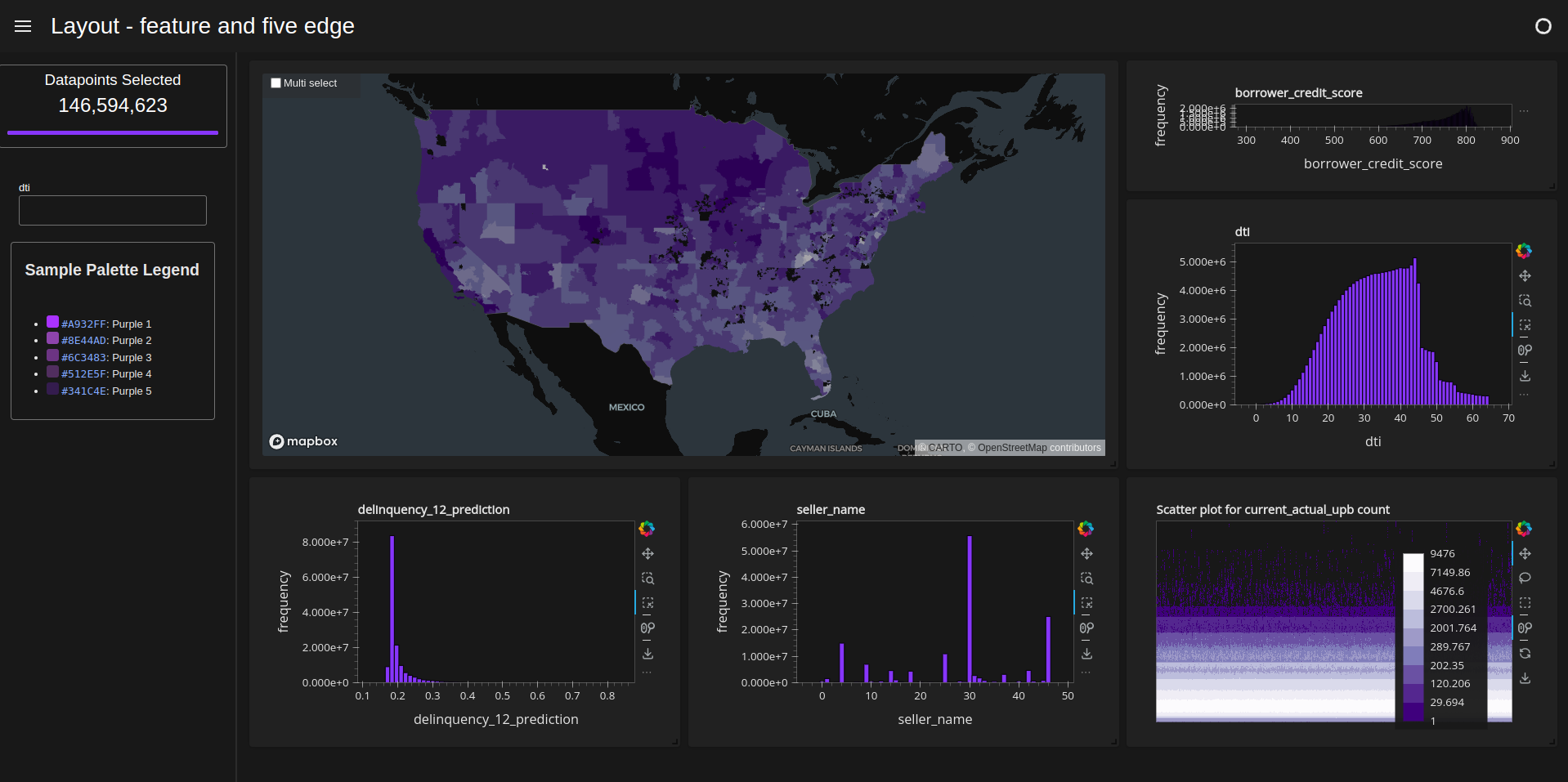Screen dimensions: 1568x782
Task: Click the #512E5F Purple 4 color swatch
Action: (x=52, y=372)
